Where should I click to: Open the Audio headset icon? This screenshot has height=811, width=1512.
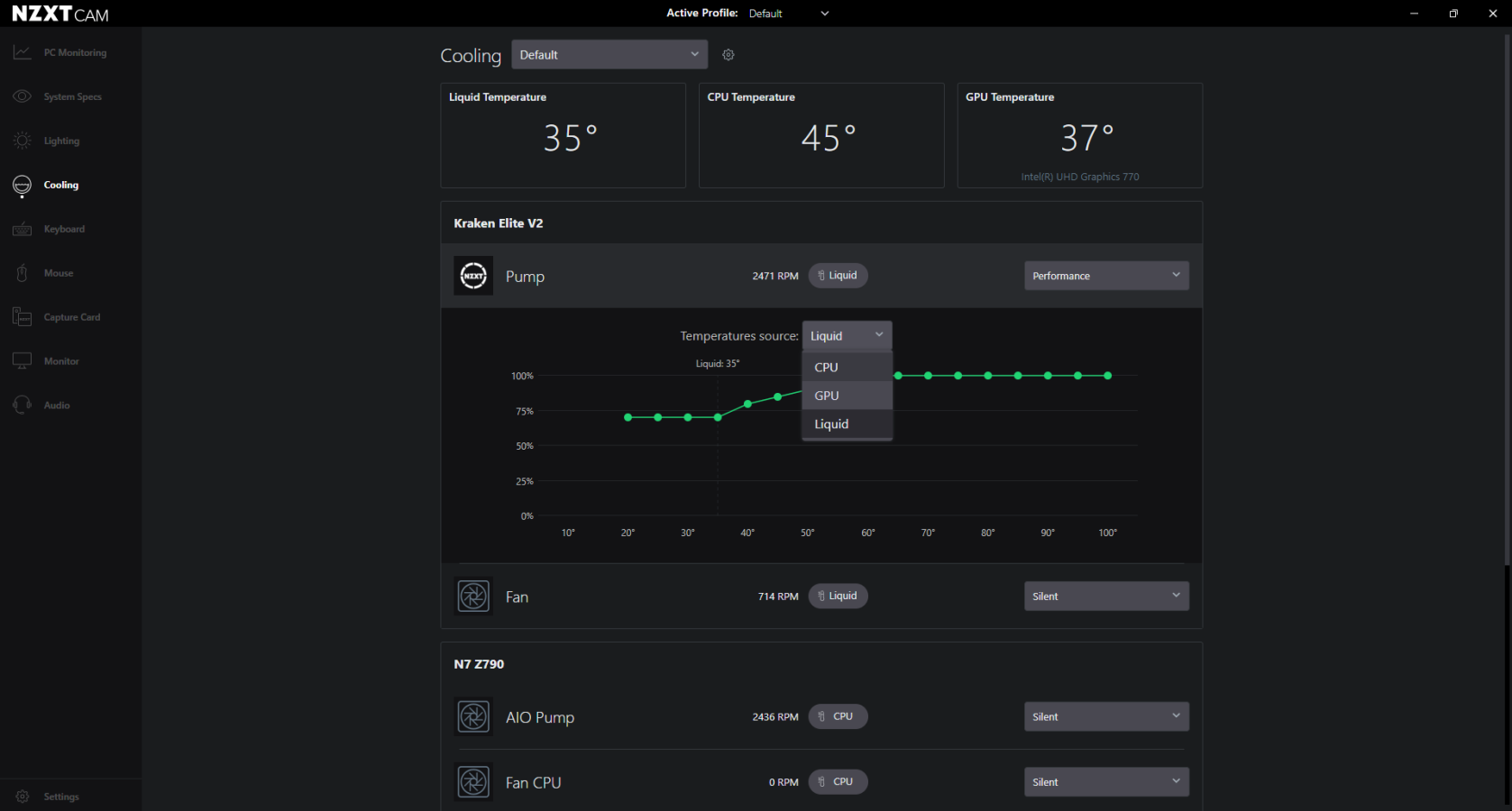pos(23,405)
